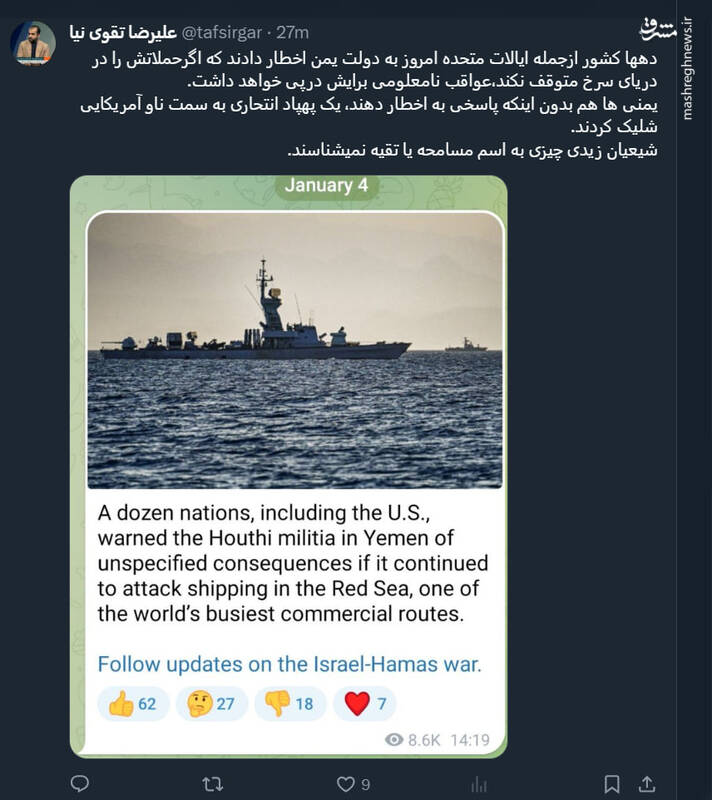Toggle the thumbs down reaction with 18

pyautogui.click(x=289, y=704)
